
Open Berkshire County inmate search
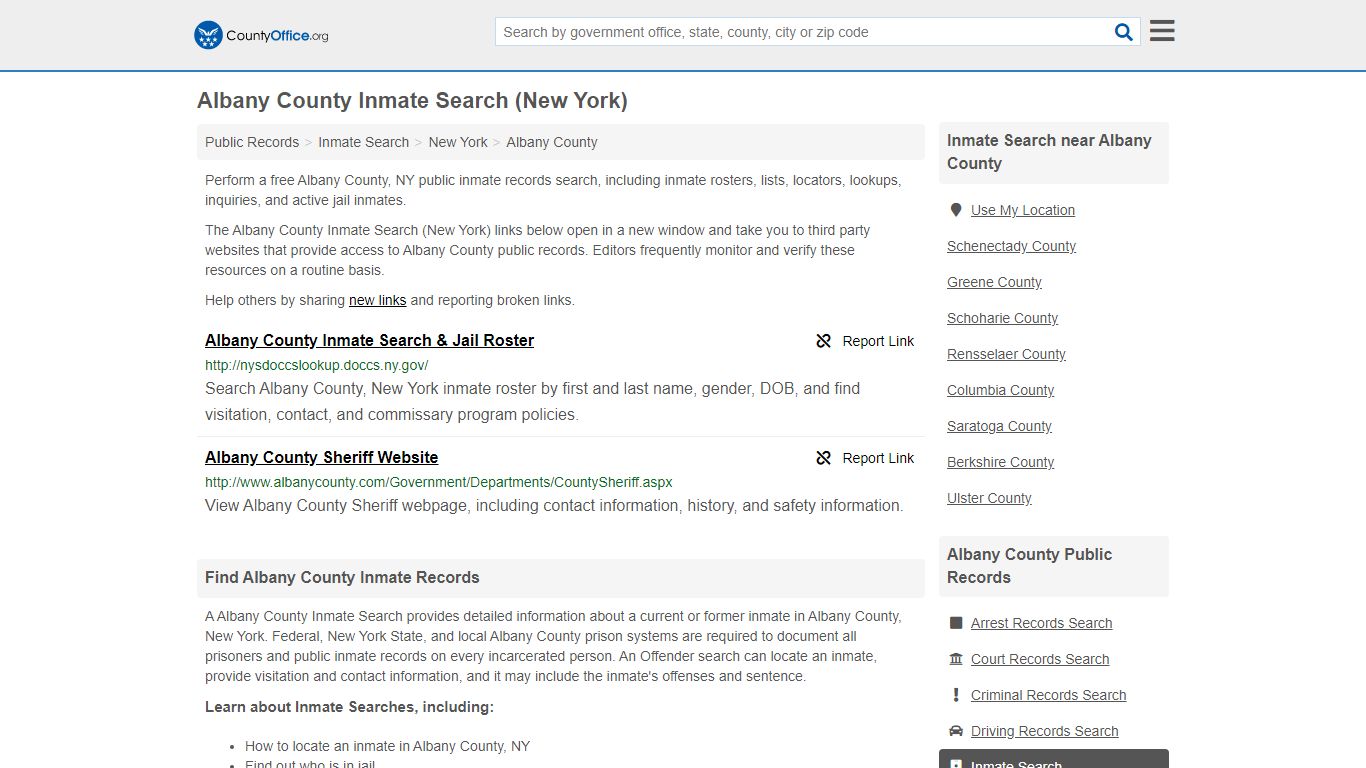pyautogui.click(x=1000, y=462)
